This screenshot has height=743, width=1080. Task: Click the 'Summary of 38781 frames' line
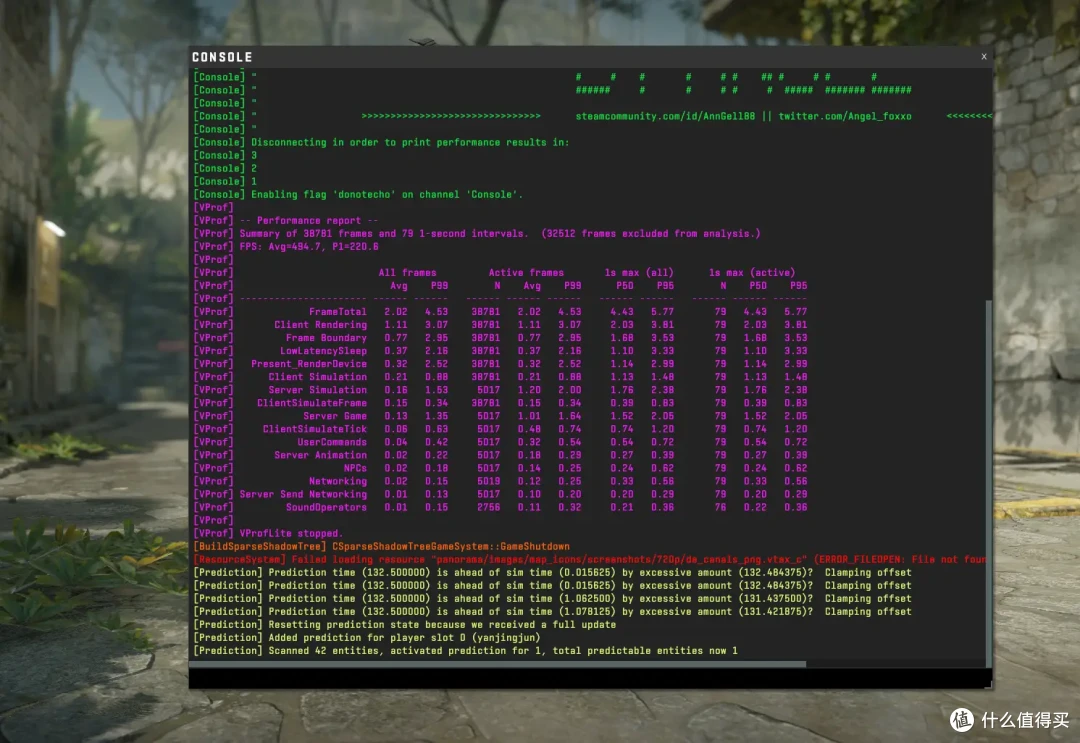477,234
